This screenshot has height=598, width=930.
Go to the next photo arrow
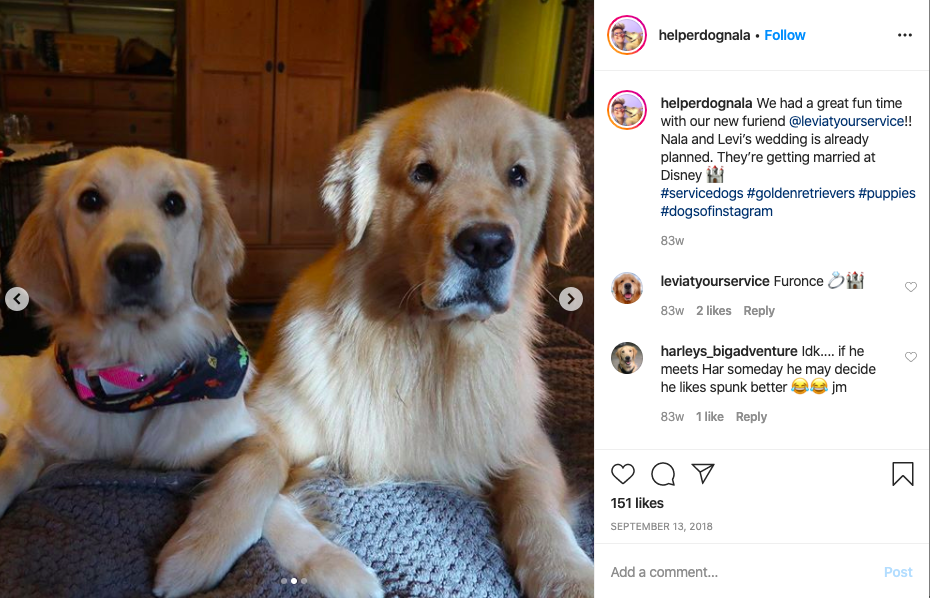point(571,299)
